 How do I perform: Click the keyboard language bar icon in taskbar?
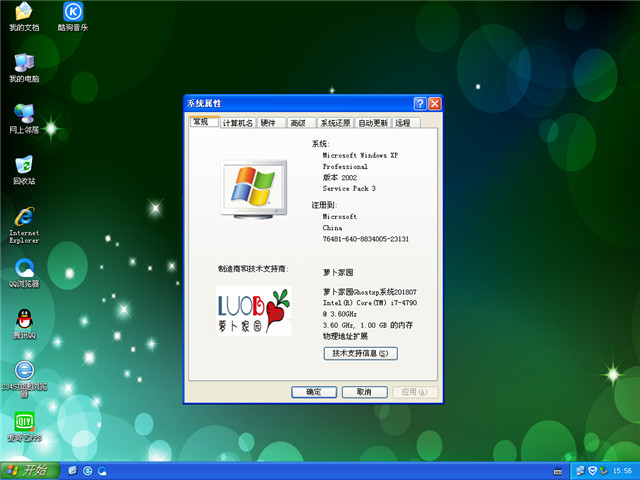tap(558, 471)
